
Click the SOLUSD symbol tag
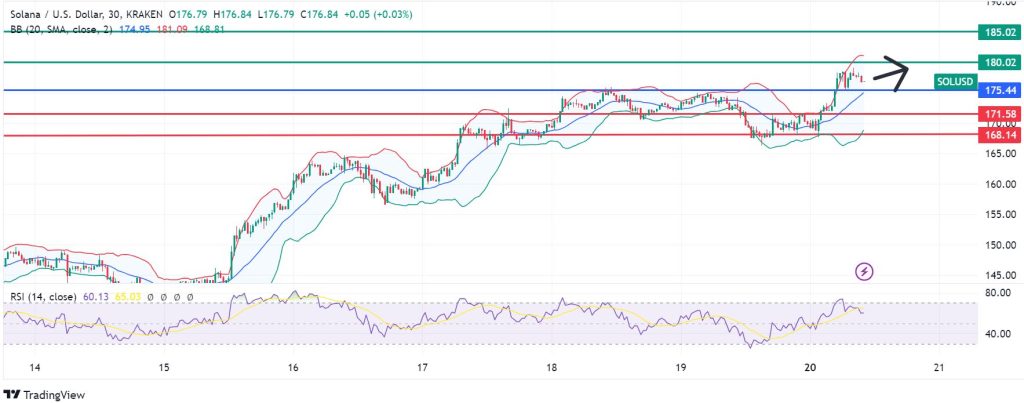pos(954,82)
